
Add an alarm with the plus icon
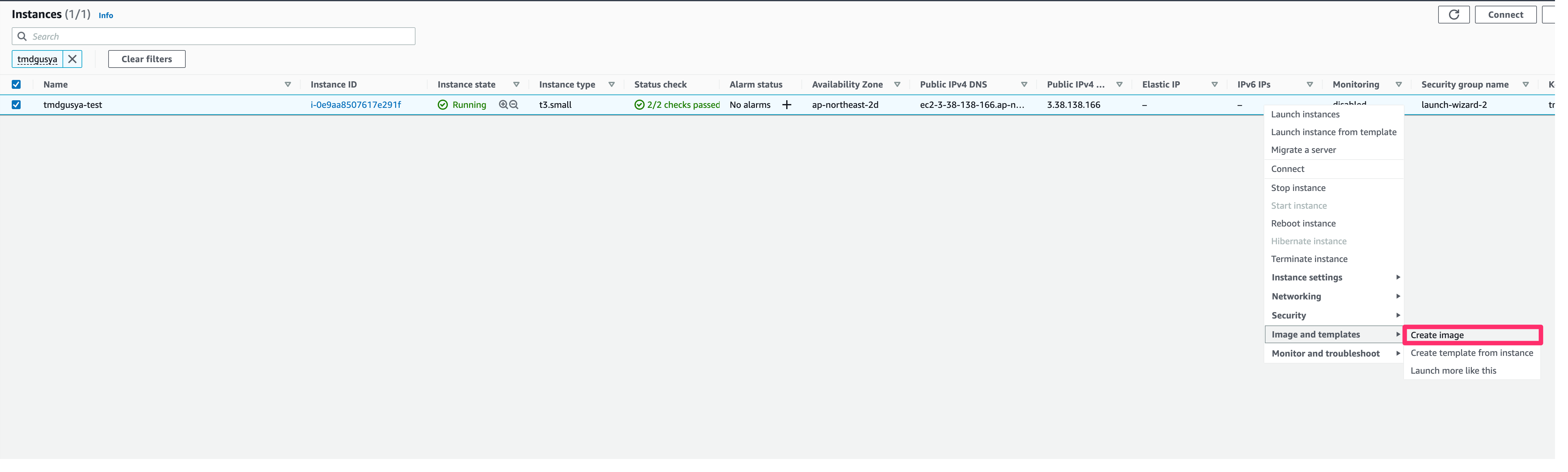787,105
